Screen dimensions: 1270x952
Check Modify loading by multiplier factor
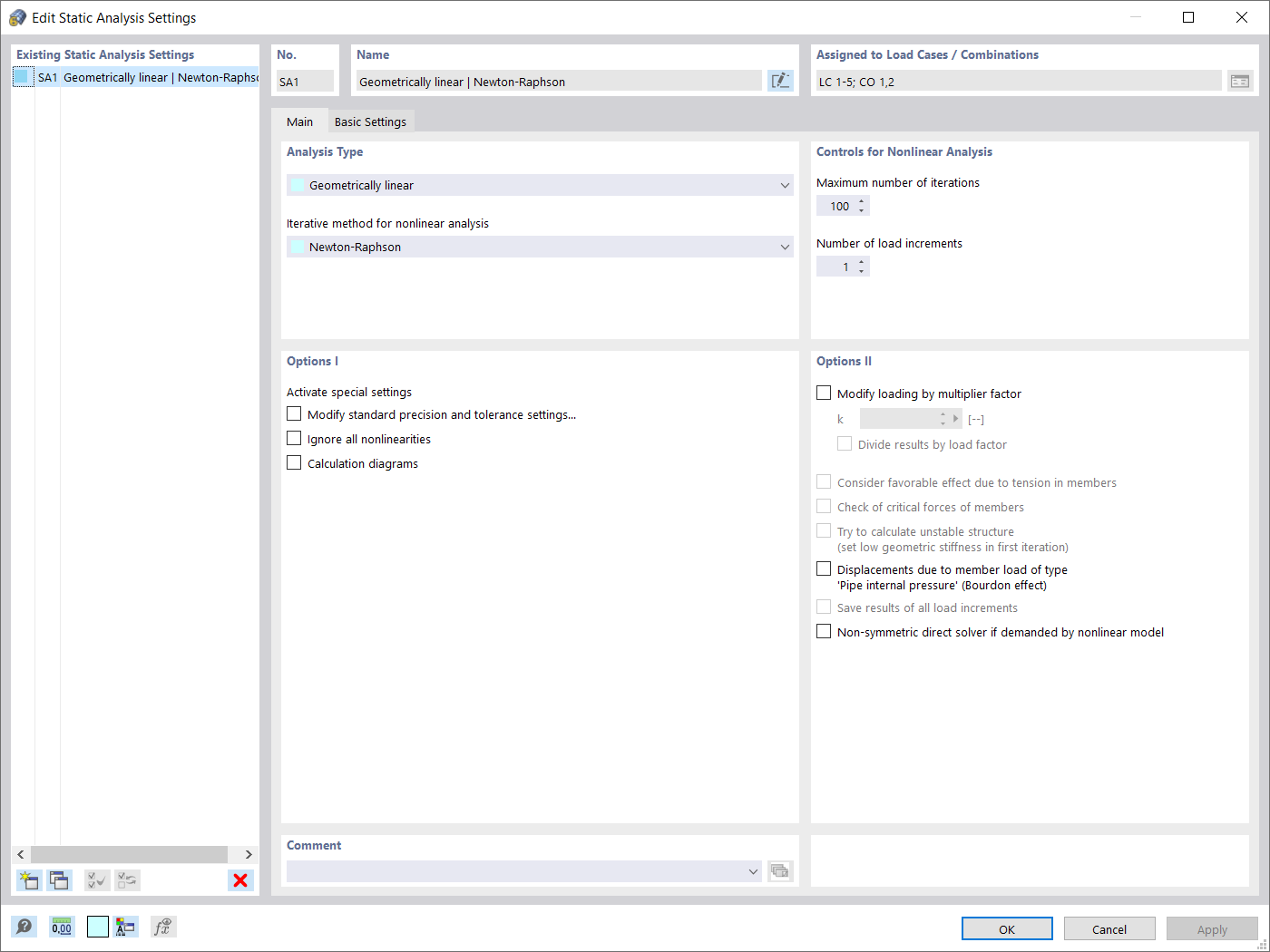click(824, 393)
